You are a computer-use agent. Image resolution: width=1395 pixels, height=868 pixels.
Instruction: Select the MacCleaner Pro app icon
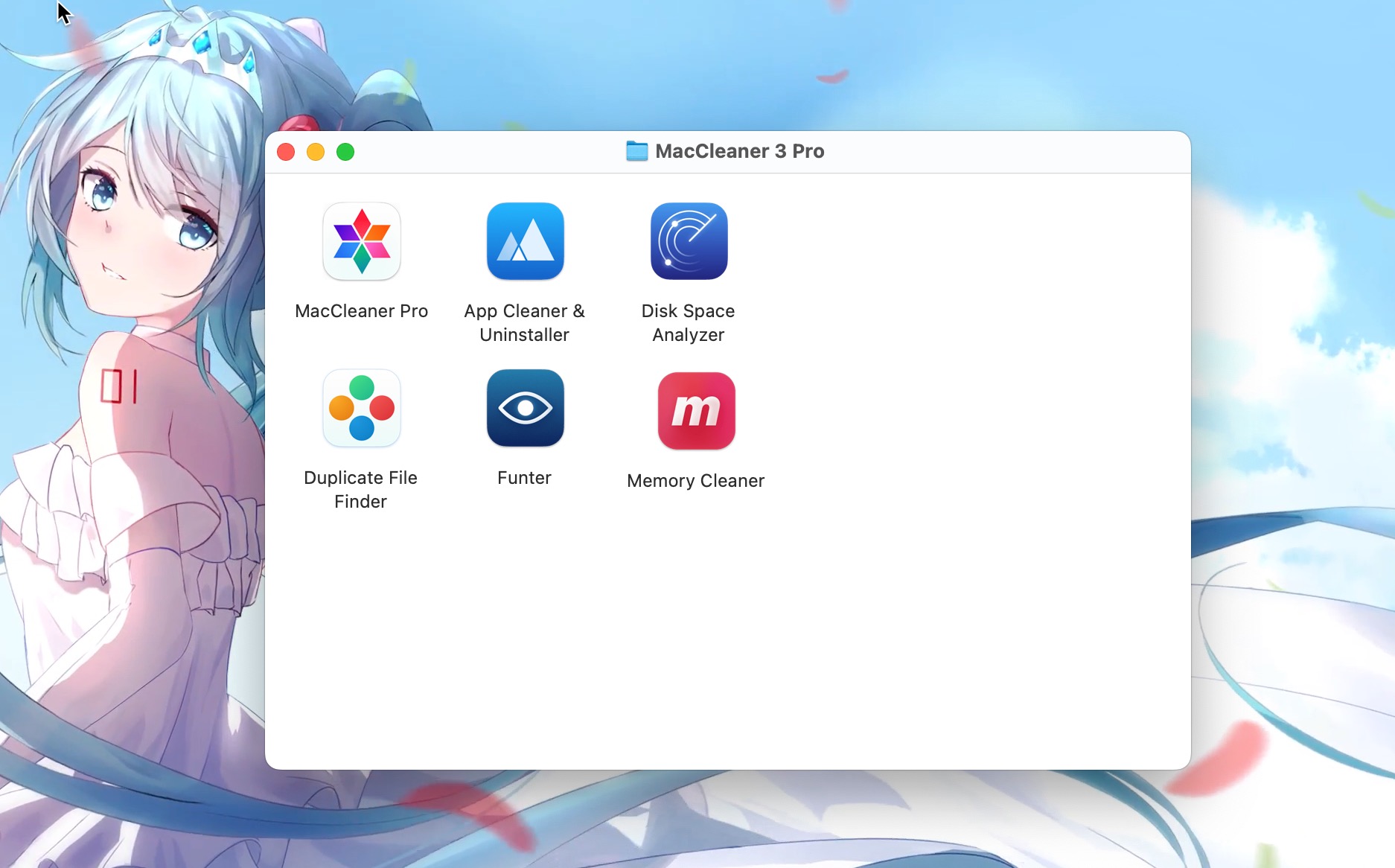(362, 241)
